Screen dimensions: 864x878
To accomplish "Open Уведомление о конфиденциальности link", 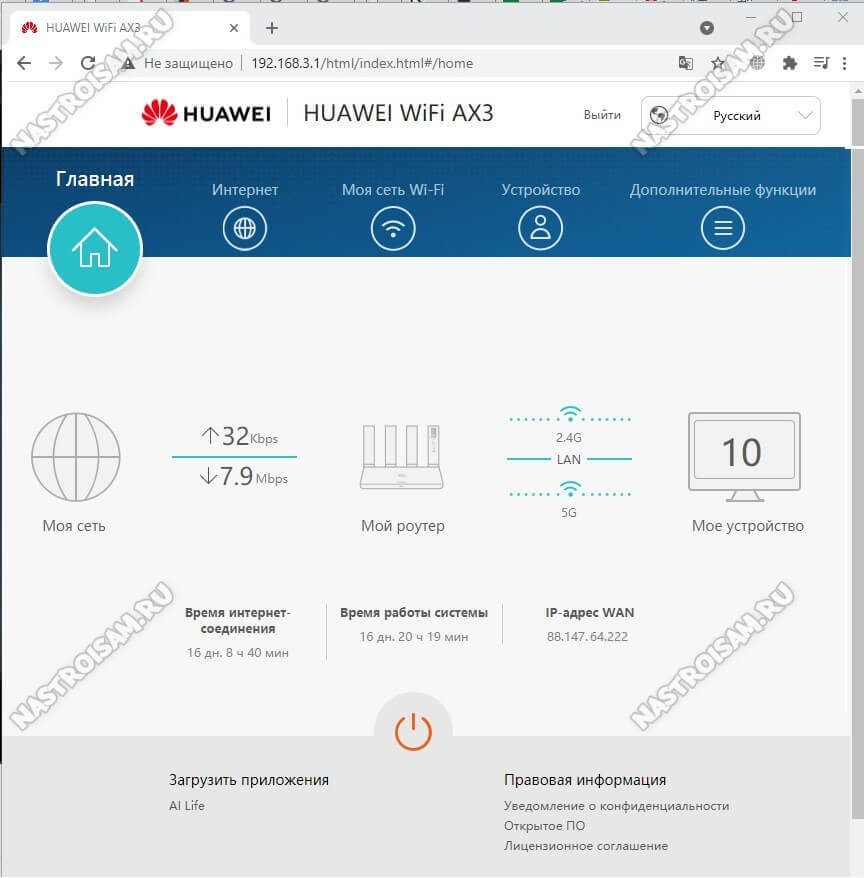I will tap(616, 806).
